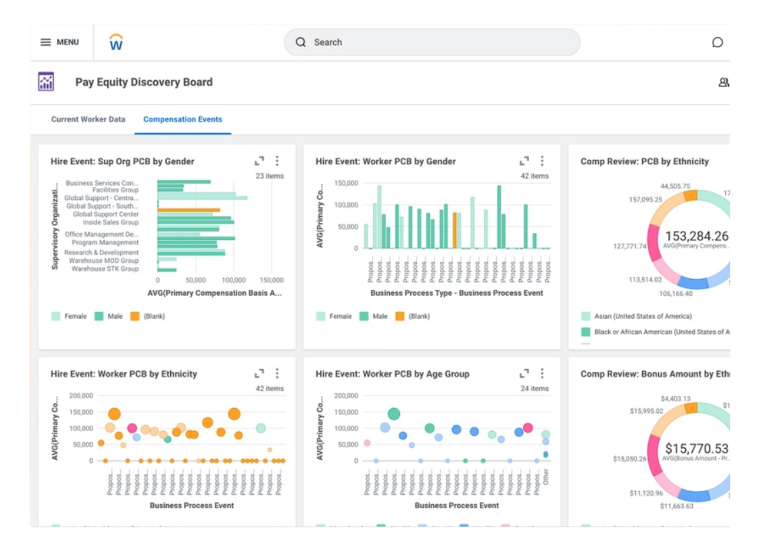The image size is (778, 554).
Task: Expand the Worker PCB by Ethnicity chart
Action: click(259, 373)
